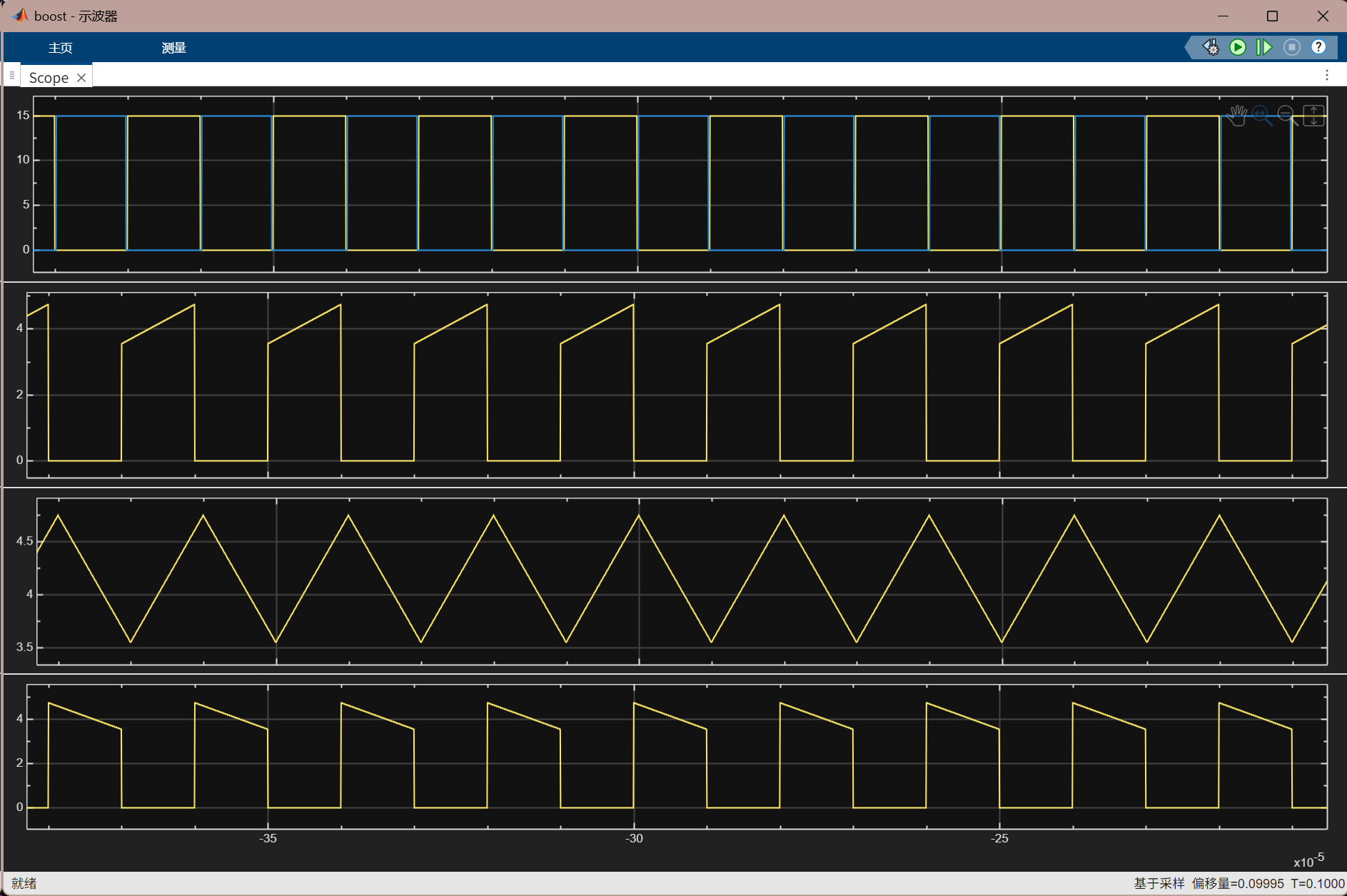The width and height of the screenshot is (1347, 896).
Task: Open the three-dot document actions menu
Action: 1327,75
